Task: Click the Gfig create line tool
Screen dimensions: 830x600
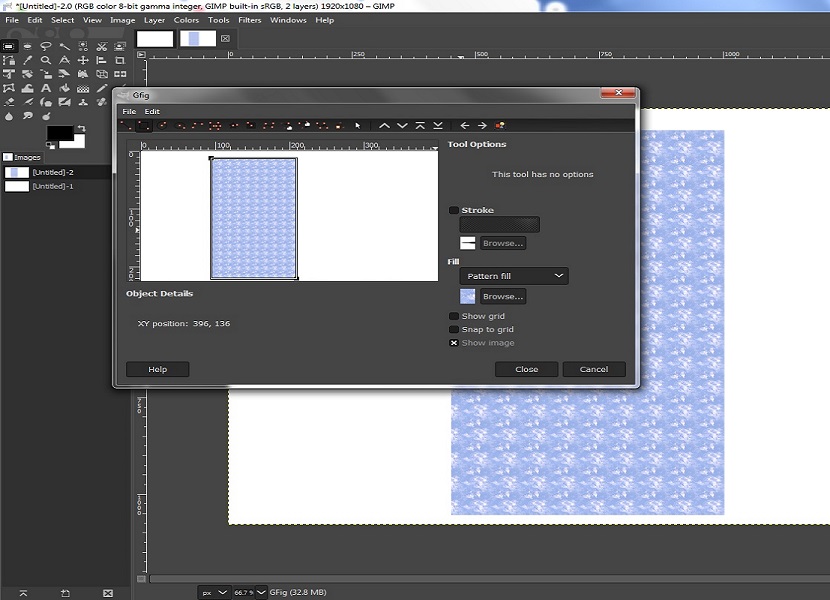Action: (128, 126)
